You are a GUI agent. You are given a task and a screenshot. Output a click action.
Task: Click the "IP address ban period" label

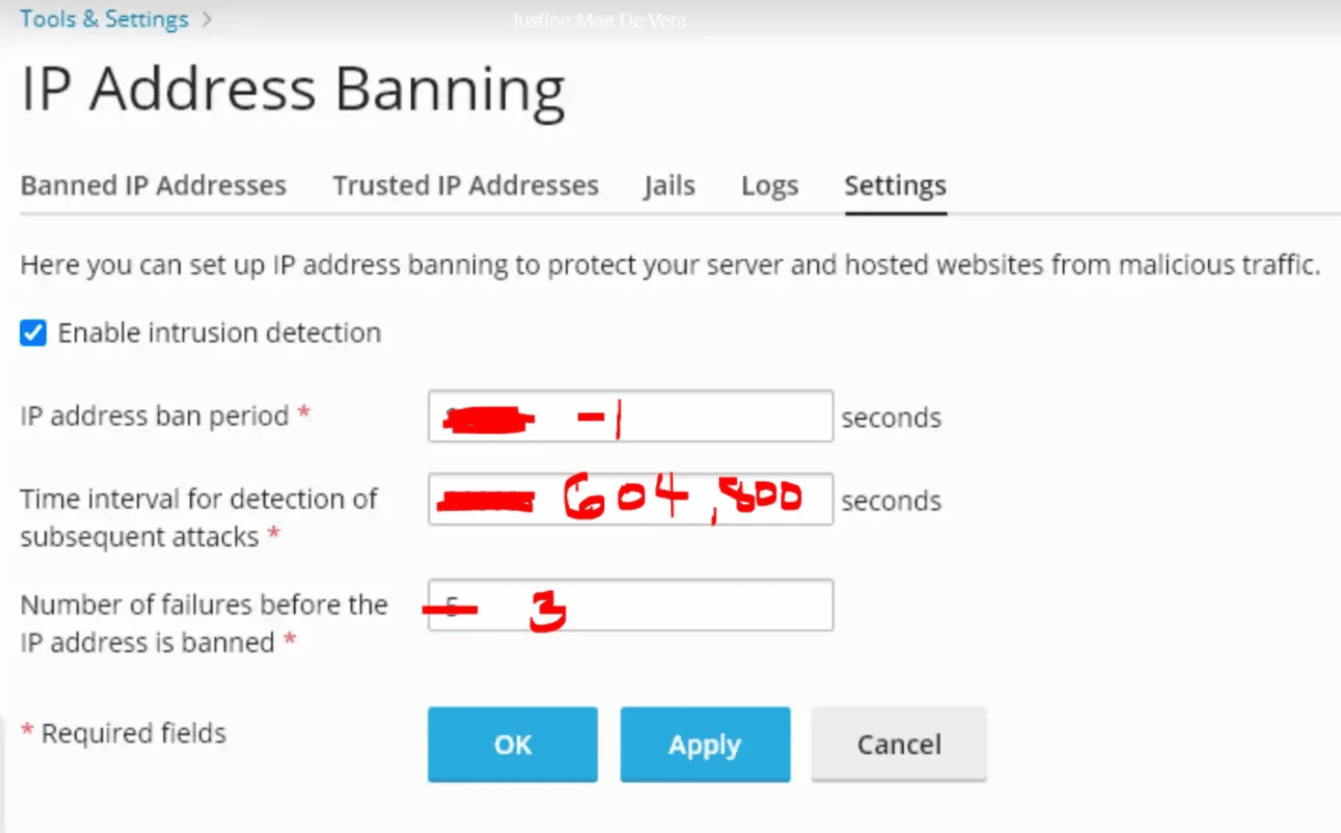click(154, 416)
